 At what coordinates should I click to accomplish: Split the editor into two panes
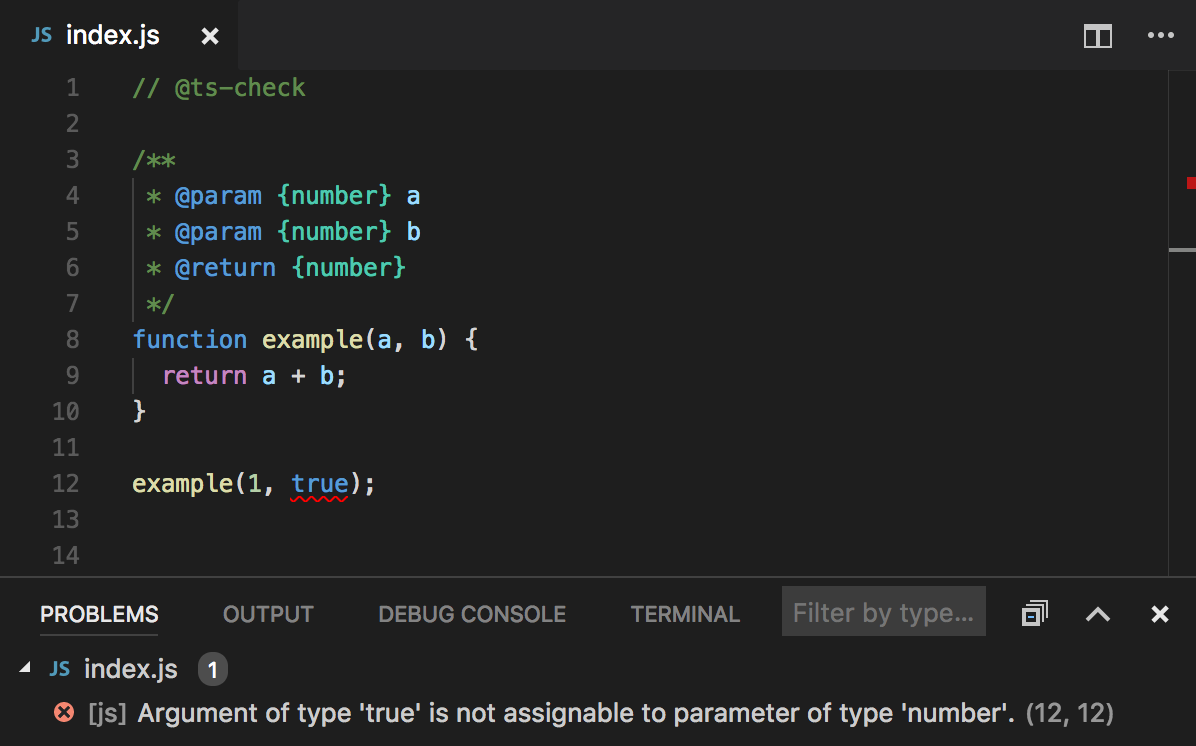pos(1097,36)
